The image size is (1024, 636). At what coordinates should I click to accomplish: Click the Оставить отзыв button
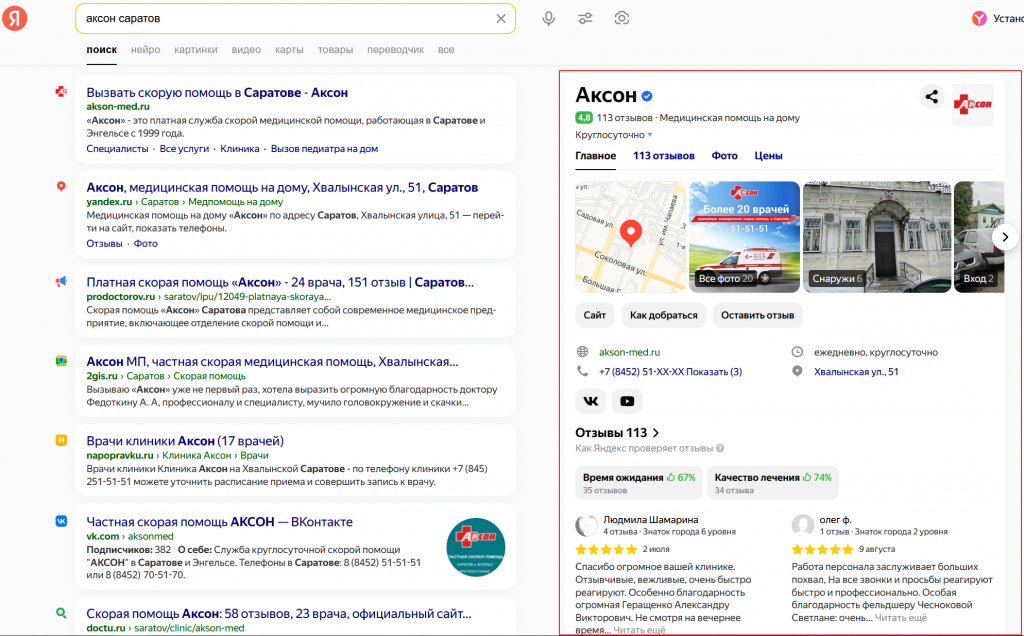tap(758, 315)
